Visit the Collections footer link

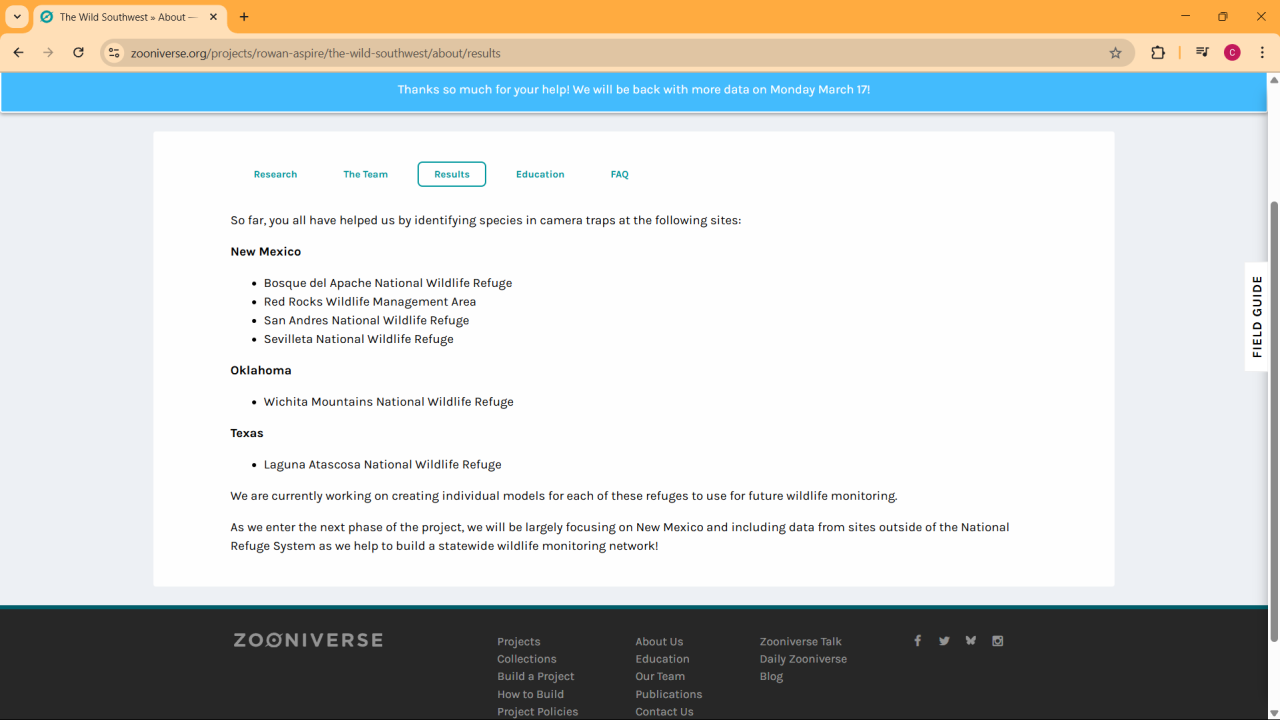click(527, 659)
